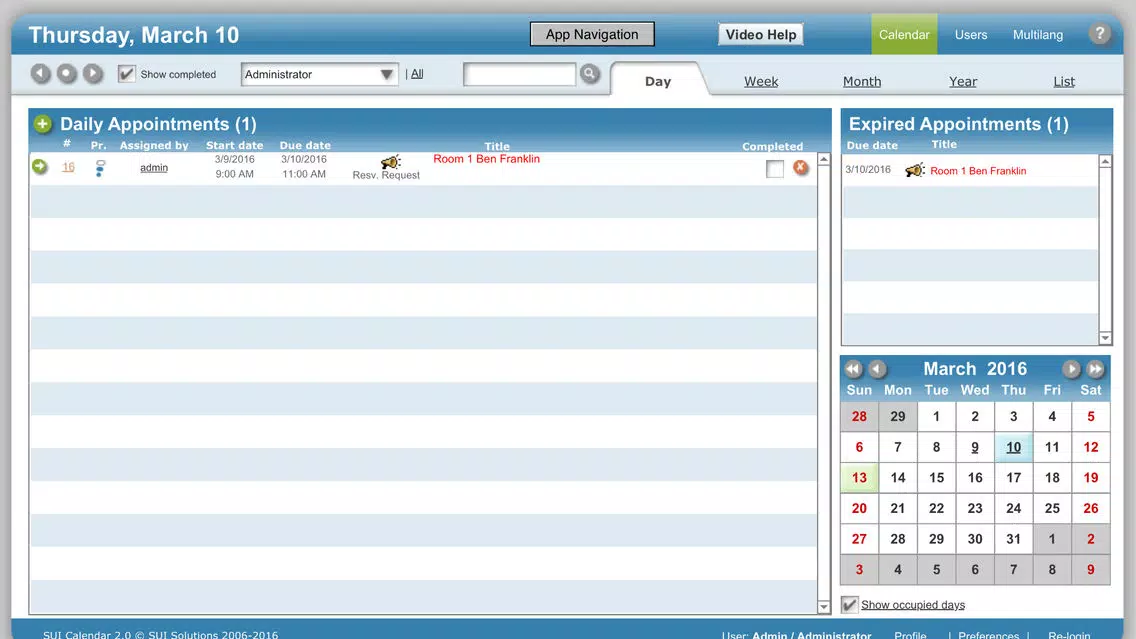The image size is (1136, 639).
Task: Click megaphone icon in Expired Appointments
Action: click(914, 170)
